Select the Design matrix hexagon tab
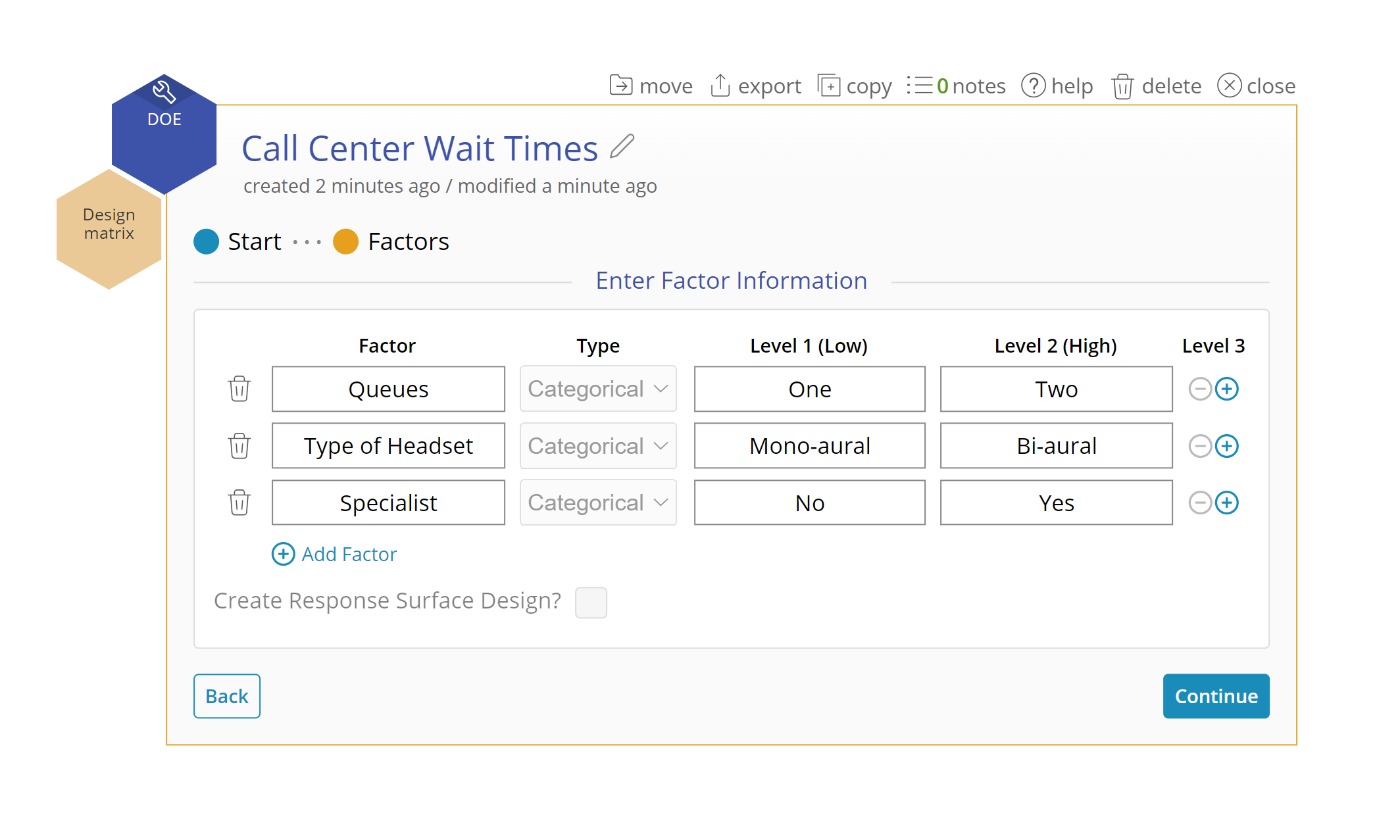This screenshot has height=840, width=1400. 109,225
